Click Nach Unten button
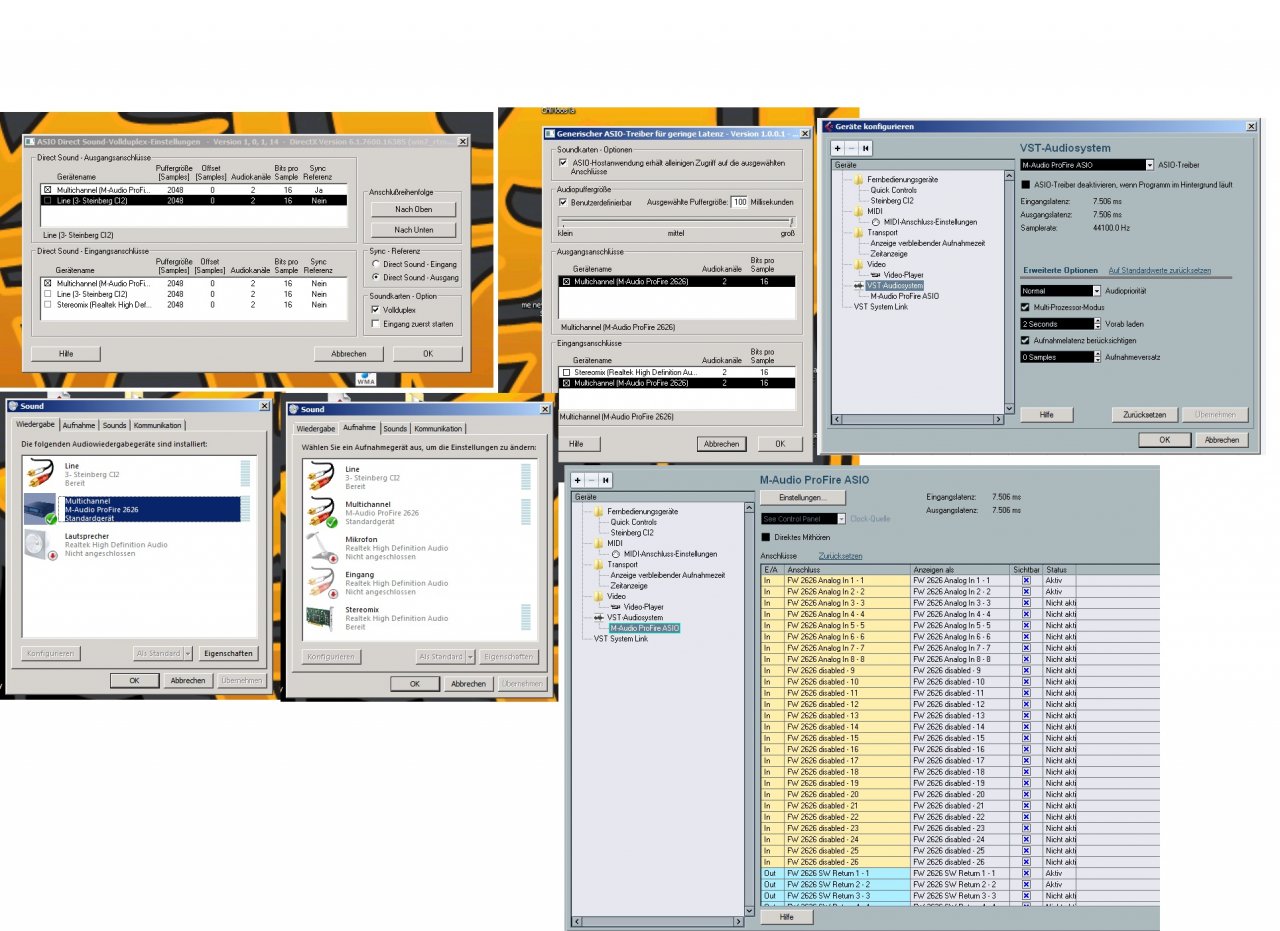 [x=413, y=229]
